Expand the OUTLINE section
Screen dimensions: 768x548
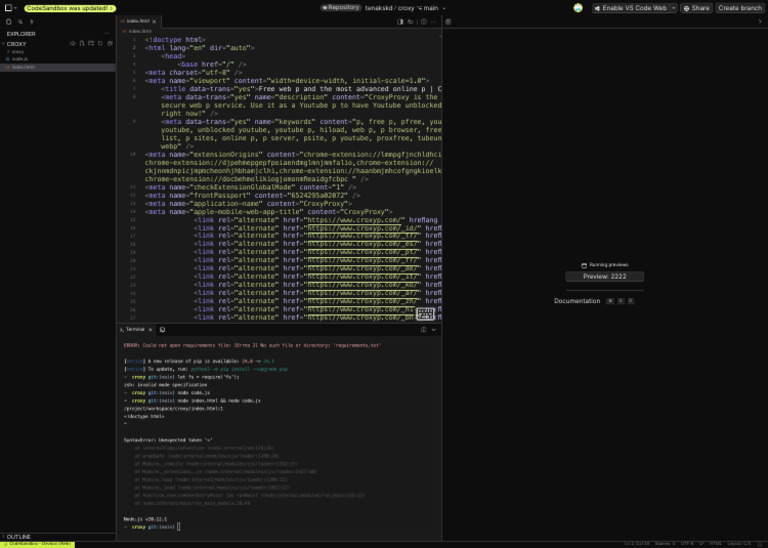coord(18,536)
